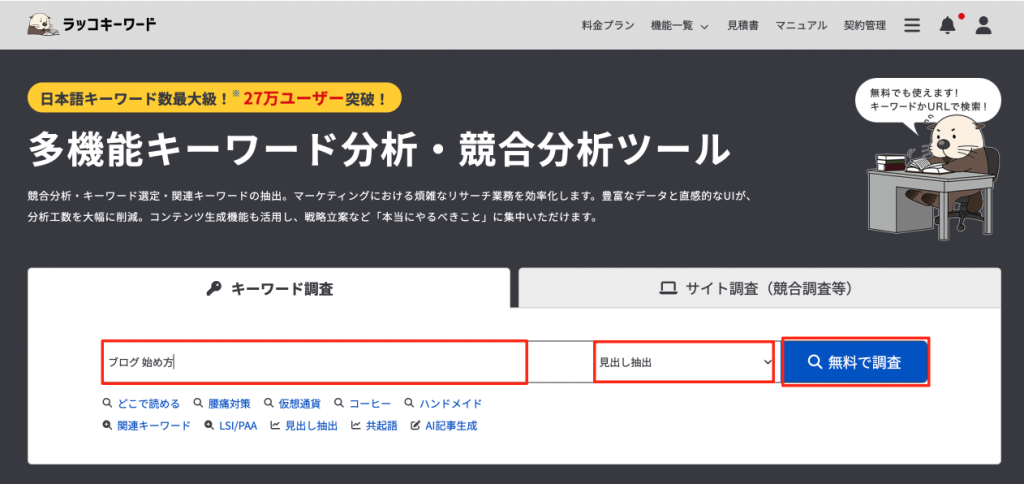The width and height of the screenshot is (1024, 484).
Task: Open the notifications bell icon
Action: (947, 26)
